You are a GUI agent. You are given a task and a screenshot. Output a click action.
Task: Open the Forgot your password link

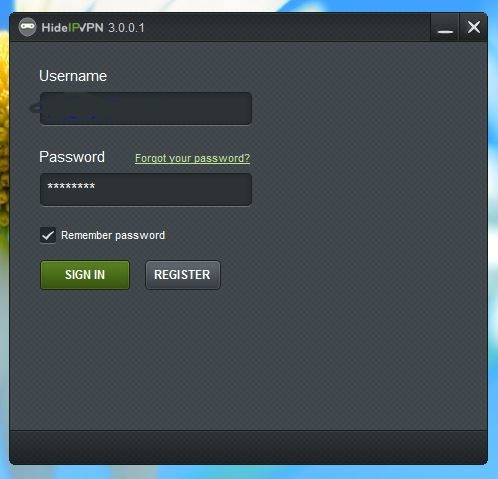(x=192, y=158)
